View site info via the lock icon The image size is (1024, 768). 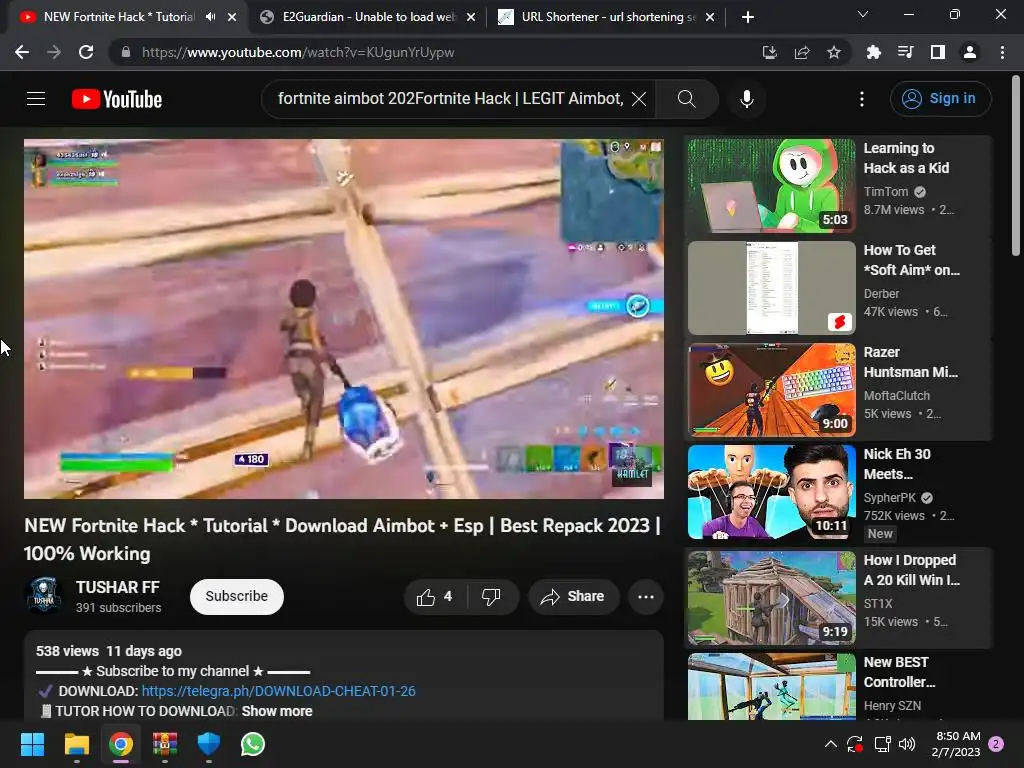coord(126,52)
